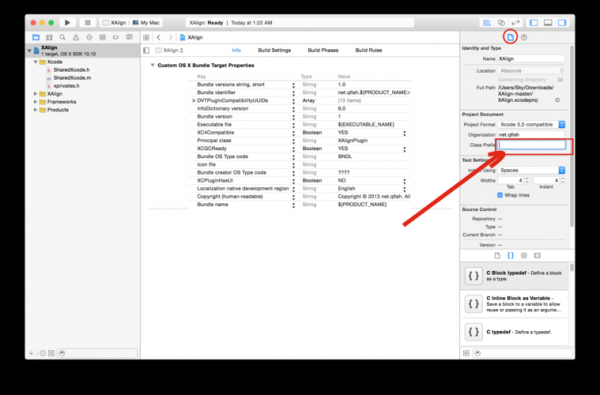Open the related items grid menu
The image size is (600, 395).
(x=146, y=37)
